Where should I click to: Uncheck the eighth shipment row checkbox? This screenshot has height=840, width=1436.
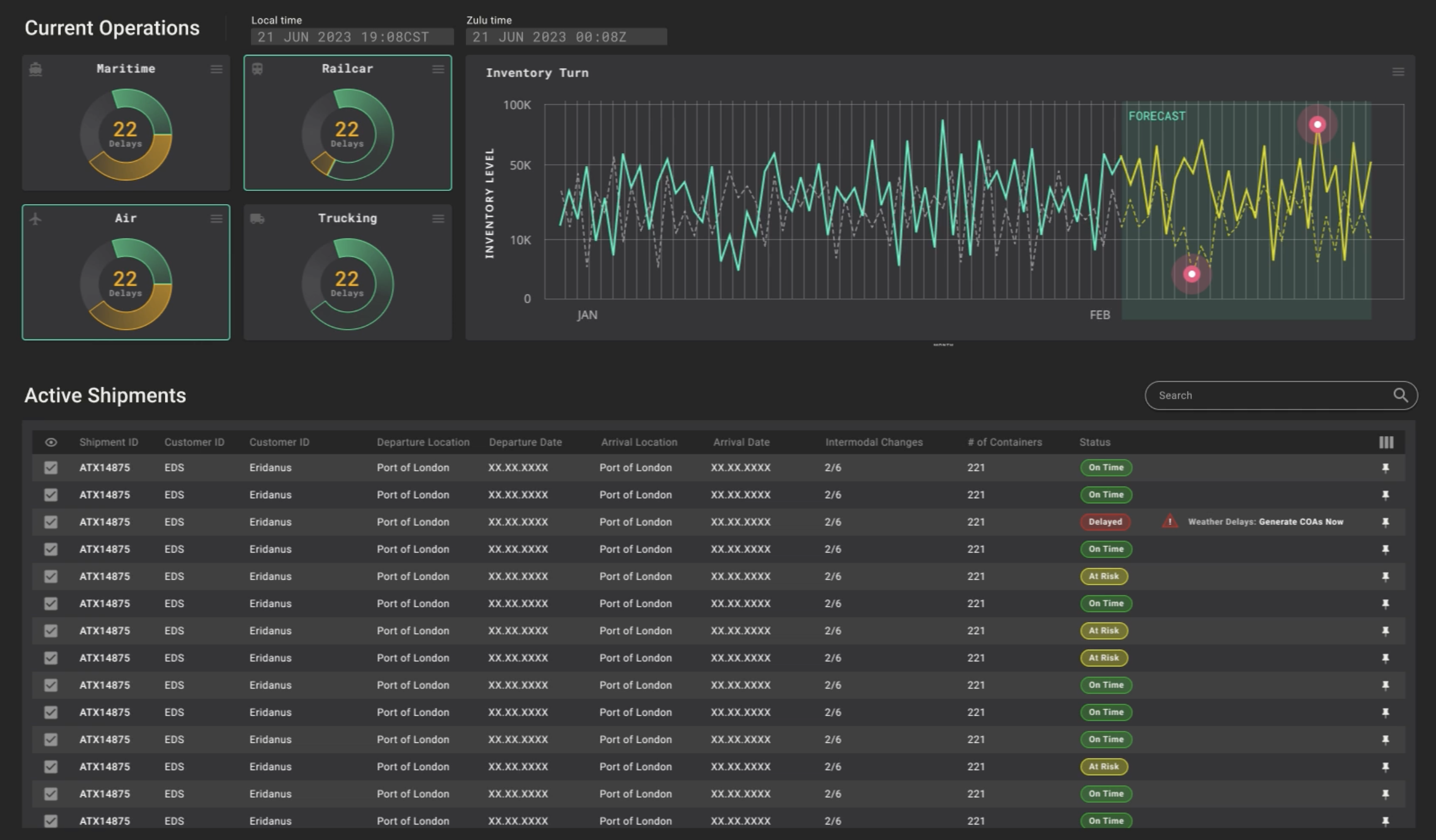[50, 657]
